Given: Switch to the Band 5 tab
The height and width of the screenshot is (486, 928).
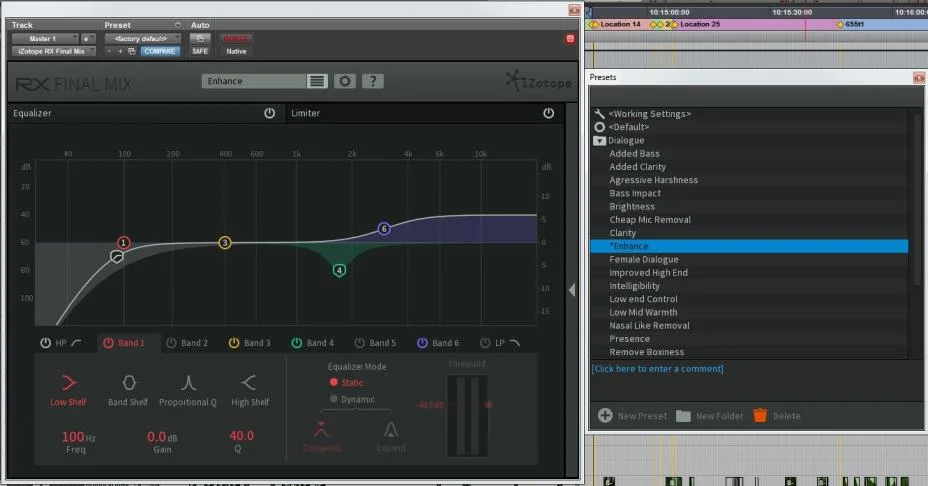Looking at the screenshot, I should [x=382, y=343].
